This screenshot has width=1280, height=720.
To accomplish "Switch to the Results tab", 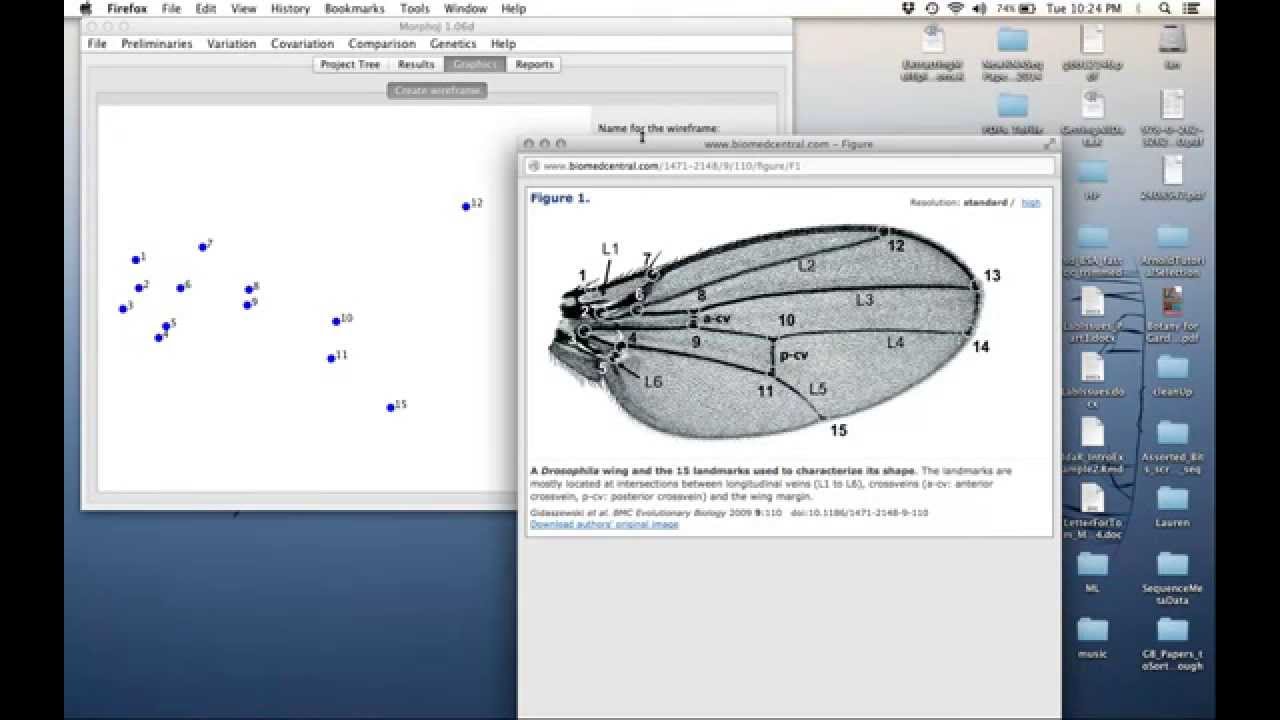I will [416, 64].
